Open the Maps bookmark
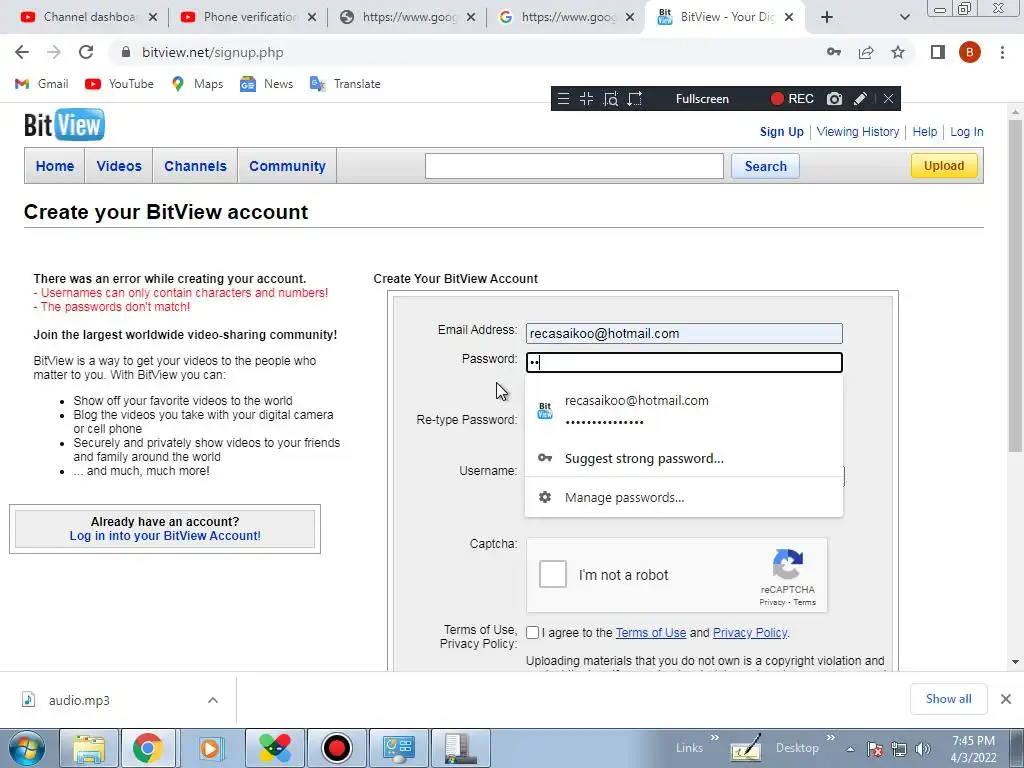1024x768 pixels. pos(197,84)
